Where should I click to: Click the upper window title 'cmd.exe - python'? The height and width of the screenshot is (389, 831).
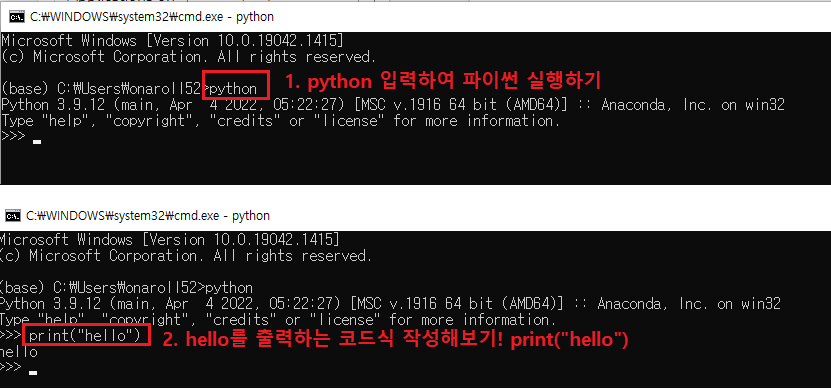(x=152, y=16)
